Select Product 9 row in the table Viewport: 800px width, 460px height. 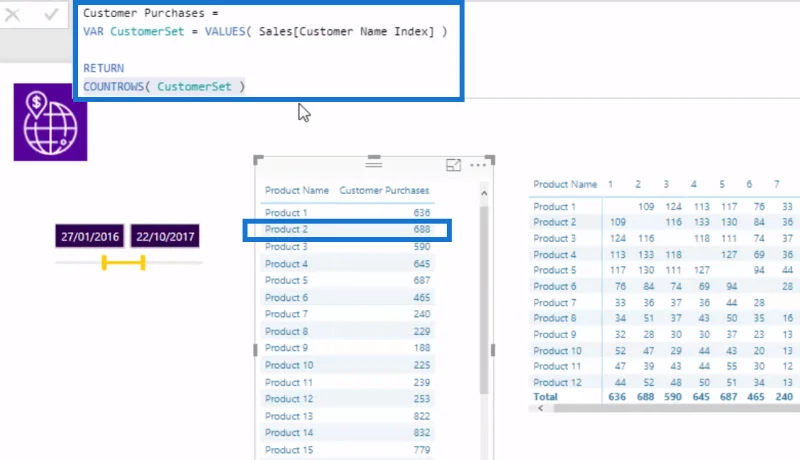click(x=347, y=348)
